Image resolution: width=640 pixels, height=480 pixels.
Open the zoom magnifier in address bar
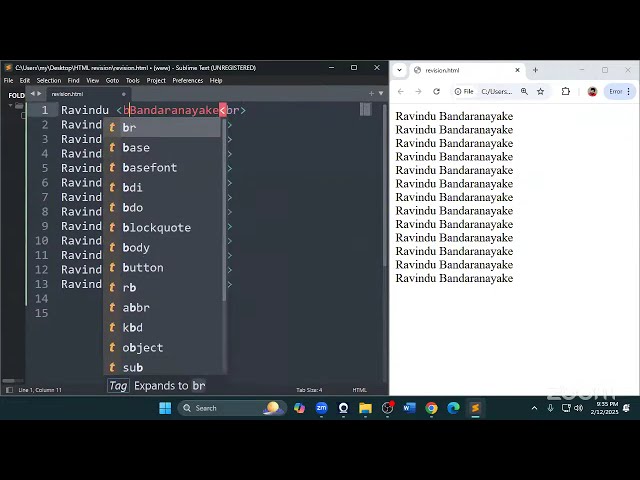[524, 91]
